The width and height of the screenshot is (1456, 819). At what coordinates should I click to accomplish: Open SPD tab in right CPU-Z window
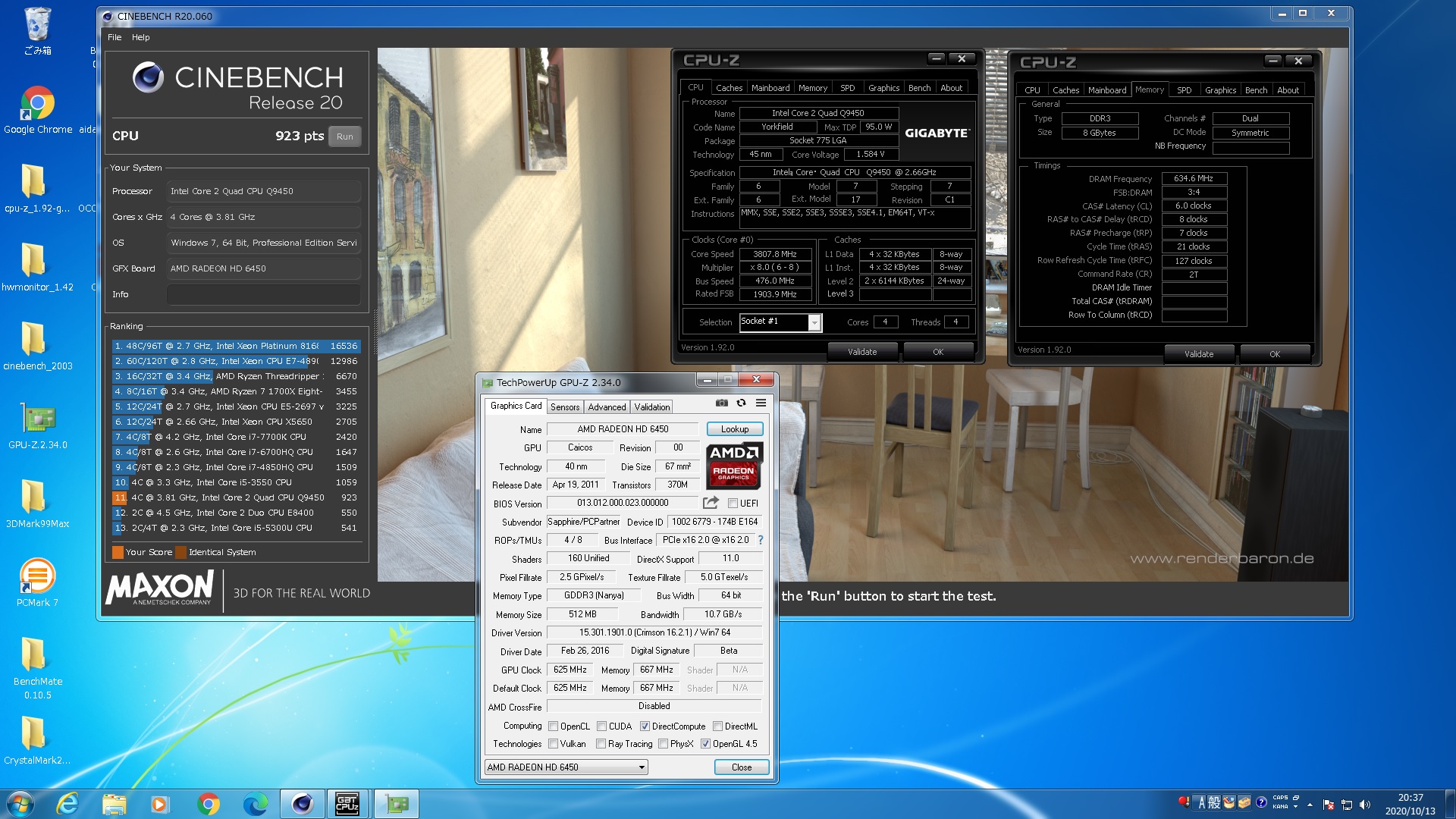(x=1184, y=90)
